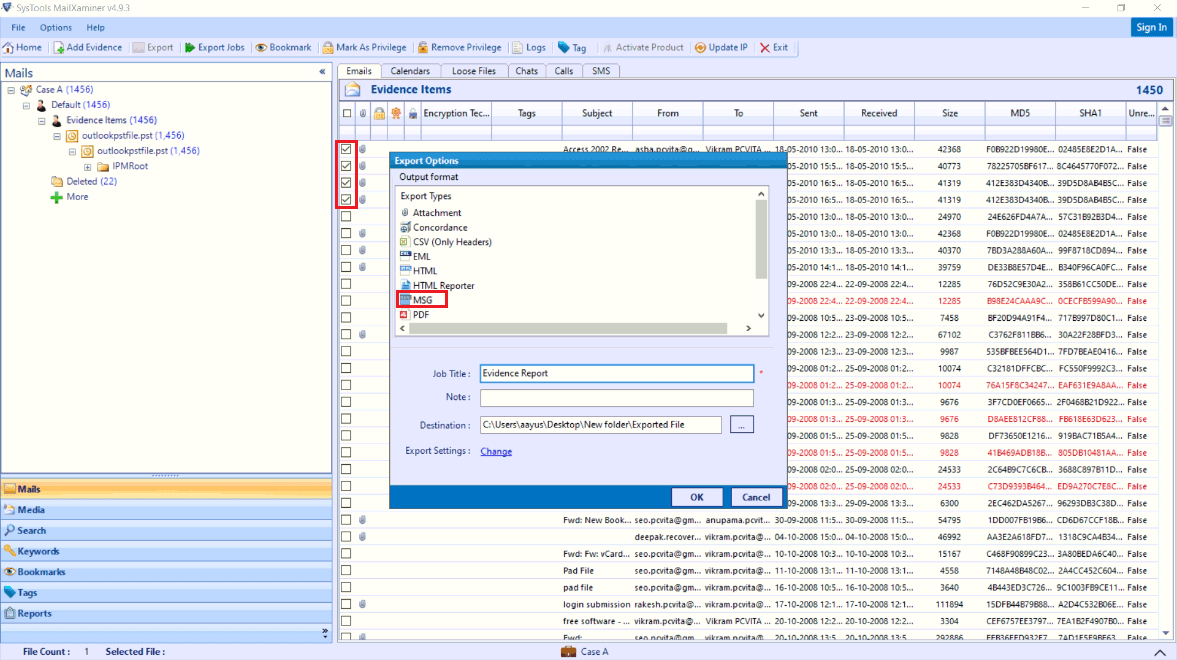Open the Keywords sidebar section
Image resolution: width=1177 pixels, height=660 pixels.
pos(166,551)
